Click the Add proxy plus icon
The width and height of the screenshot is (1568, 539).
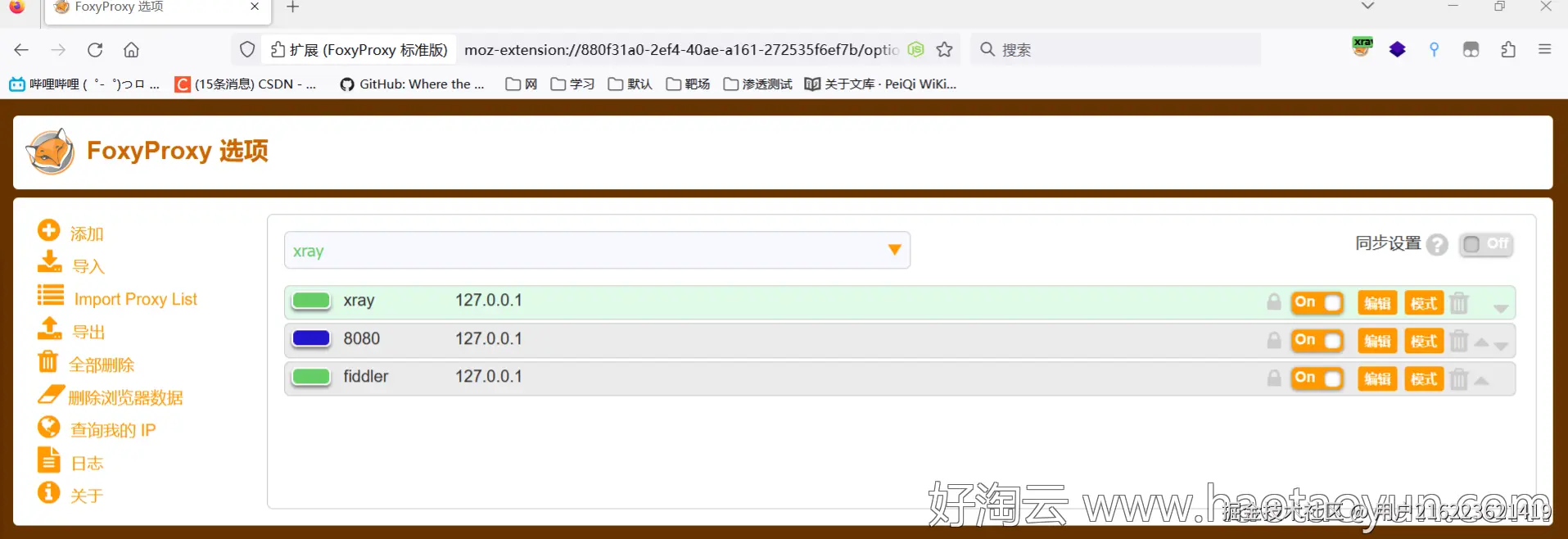pyautogui.click(x=49, y=230)
